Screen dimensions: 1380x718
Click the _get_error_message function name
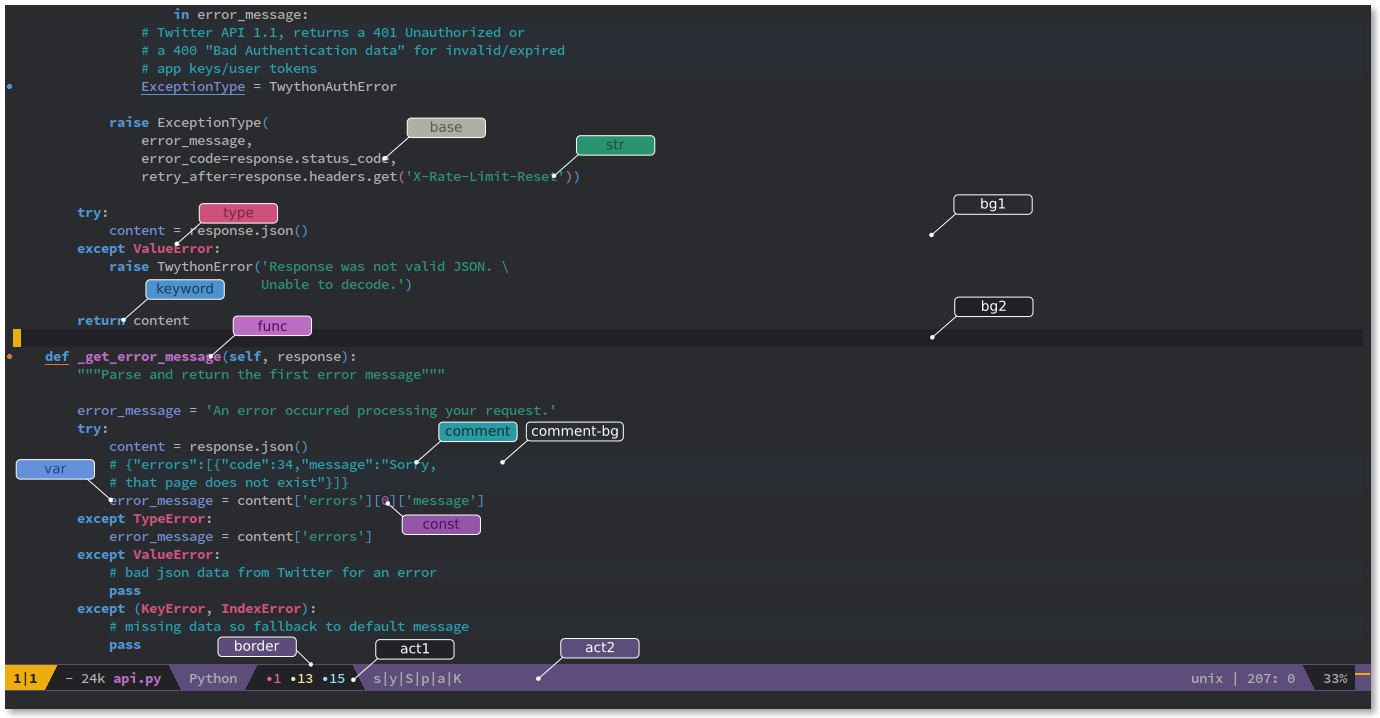tap(149, 357)
